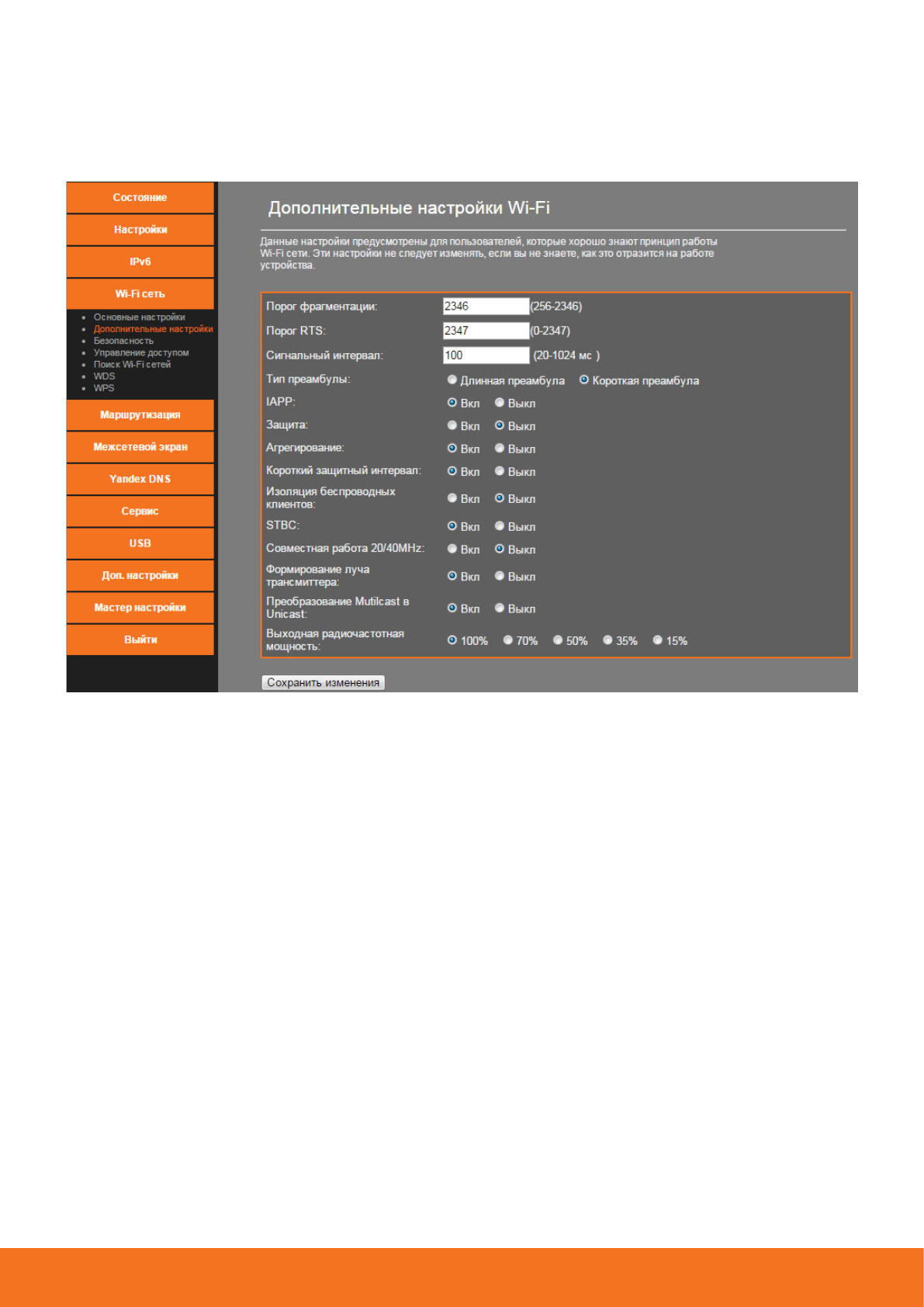Viewport: 924px width, 1307px height.
Task: Focus the Сигнальный интервал input field
Action: [485, 355]
